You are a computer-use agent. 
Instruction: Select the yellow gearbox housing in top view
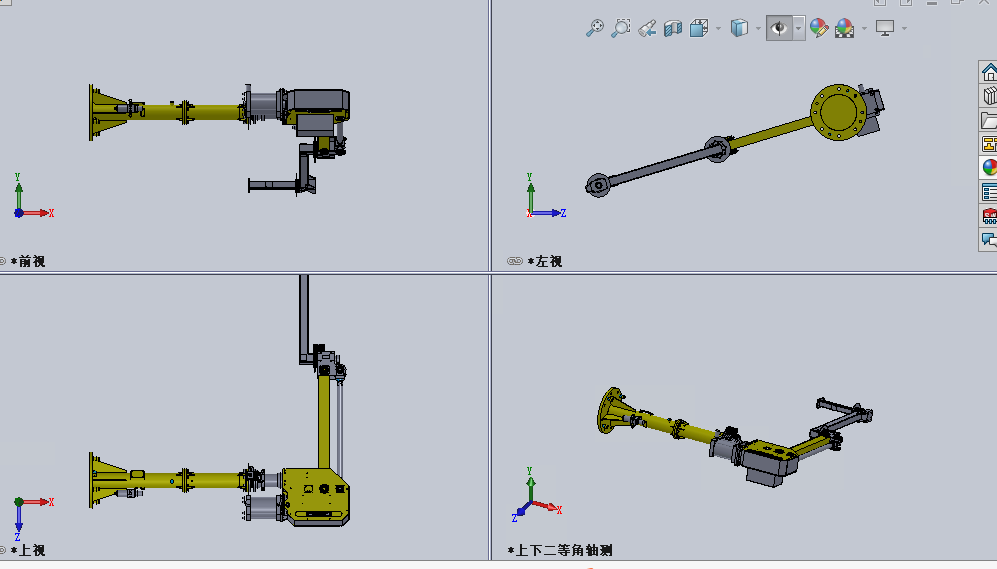316,497
